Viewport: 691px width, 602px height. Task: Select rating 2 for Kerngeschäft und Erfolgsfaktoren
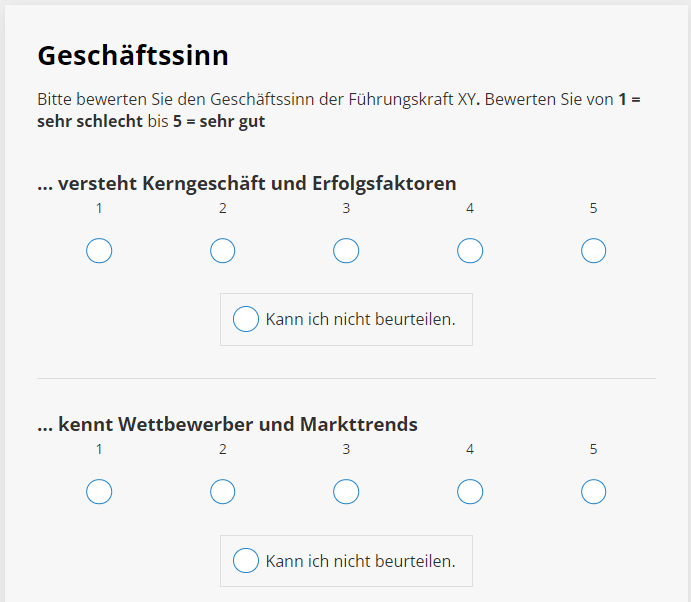point(223,251)
